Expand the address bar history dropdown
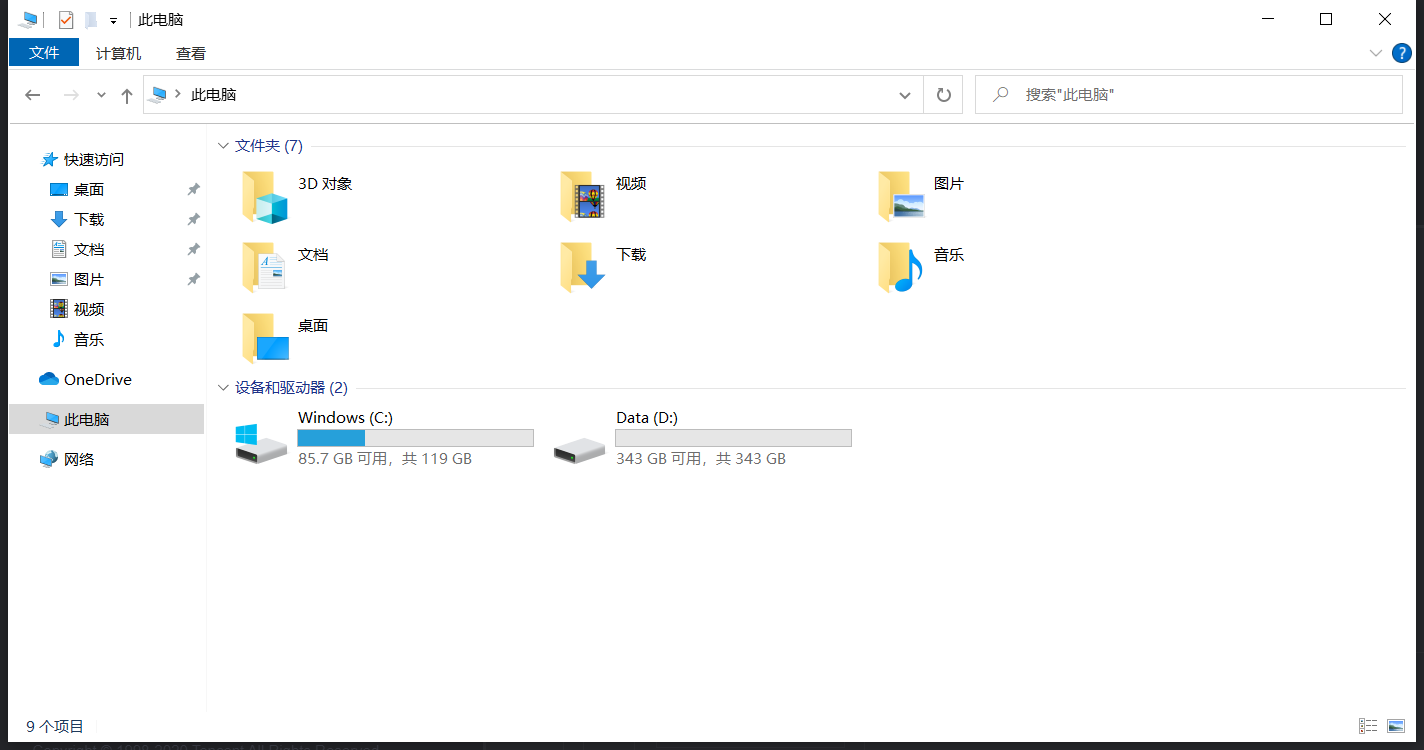The image size is (1424, 750). click(x=905, y=95)
